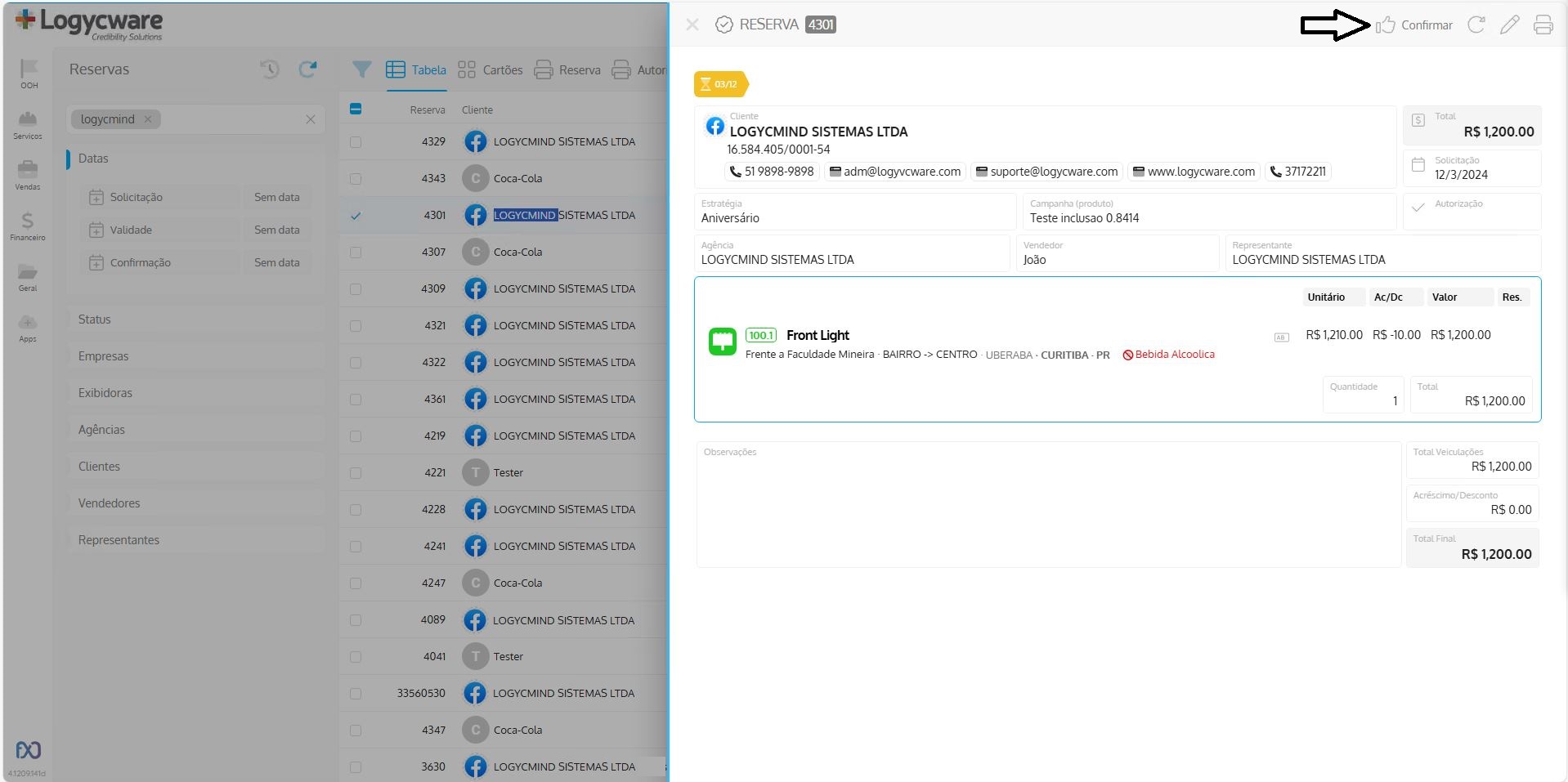
Task: Click website www.logycware.com
Action: pyautogui.click(x=1194, y=172)
